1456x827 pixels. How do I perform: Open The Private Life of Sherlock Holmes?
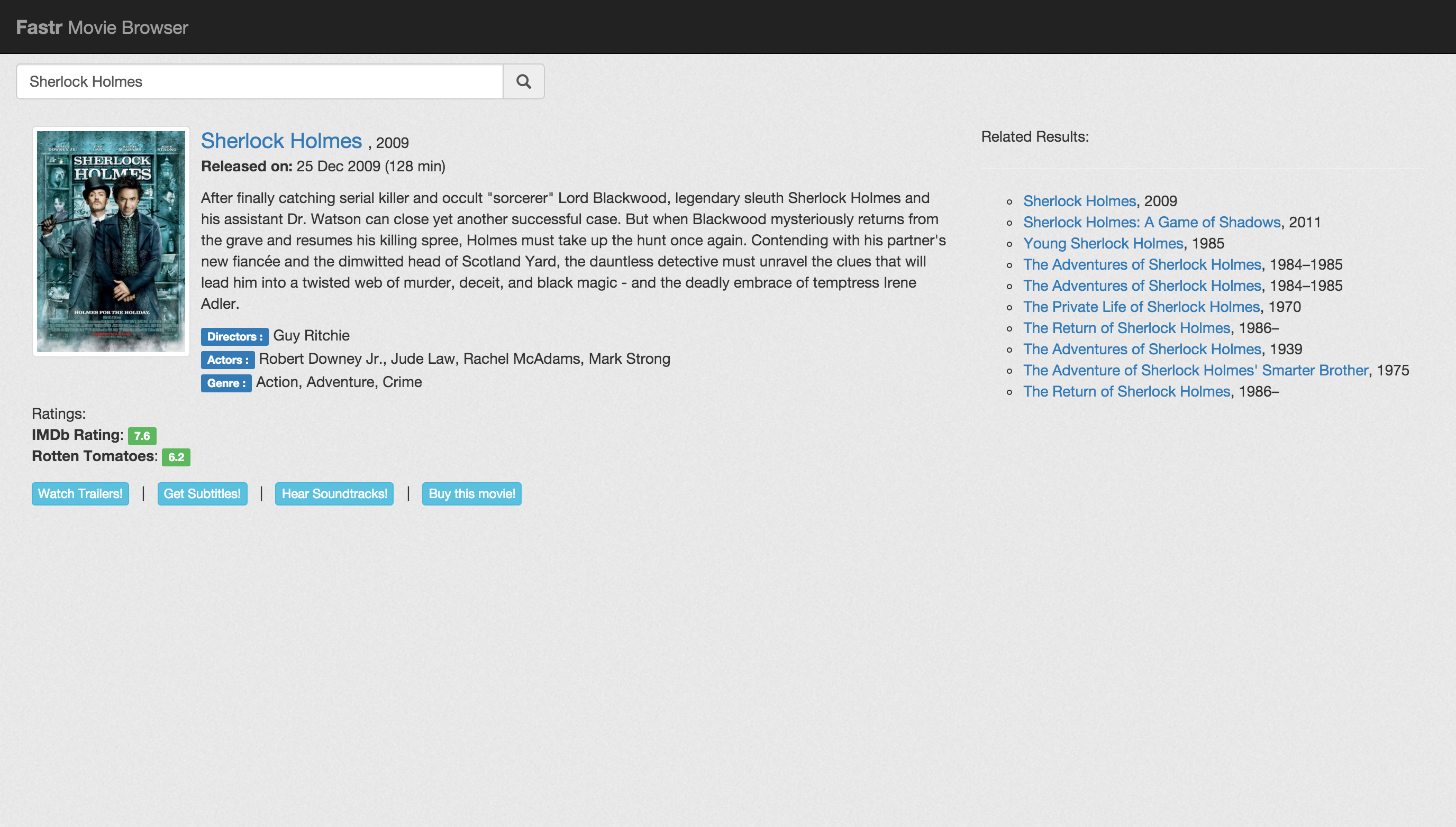(x=1142, y=307)
